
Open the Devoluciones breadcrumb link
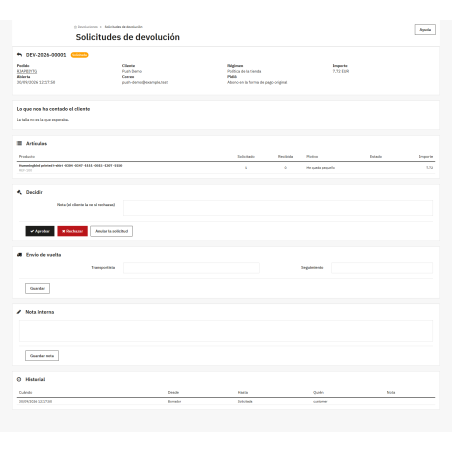(88, 27)
